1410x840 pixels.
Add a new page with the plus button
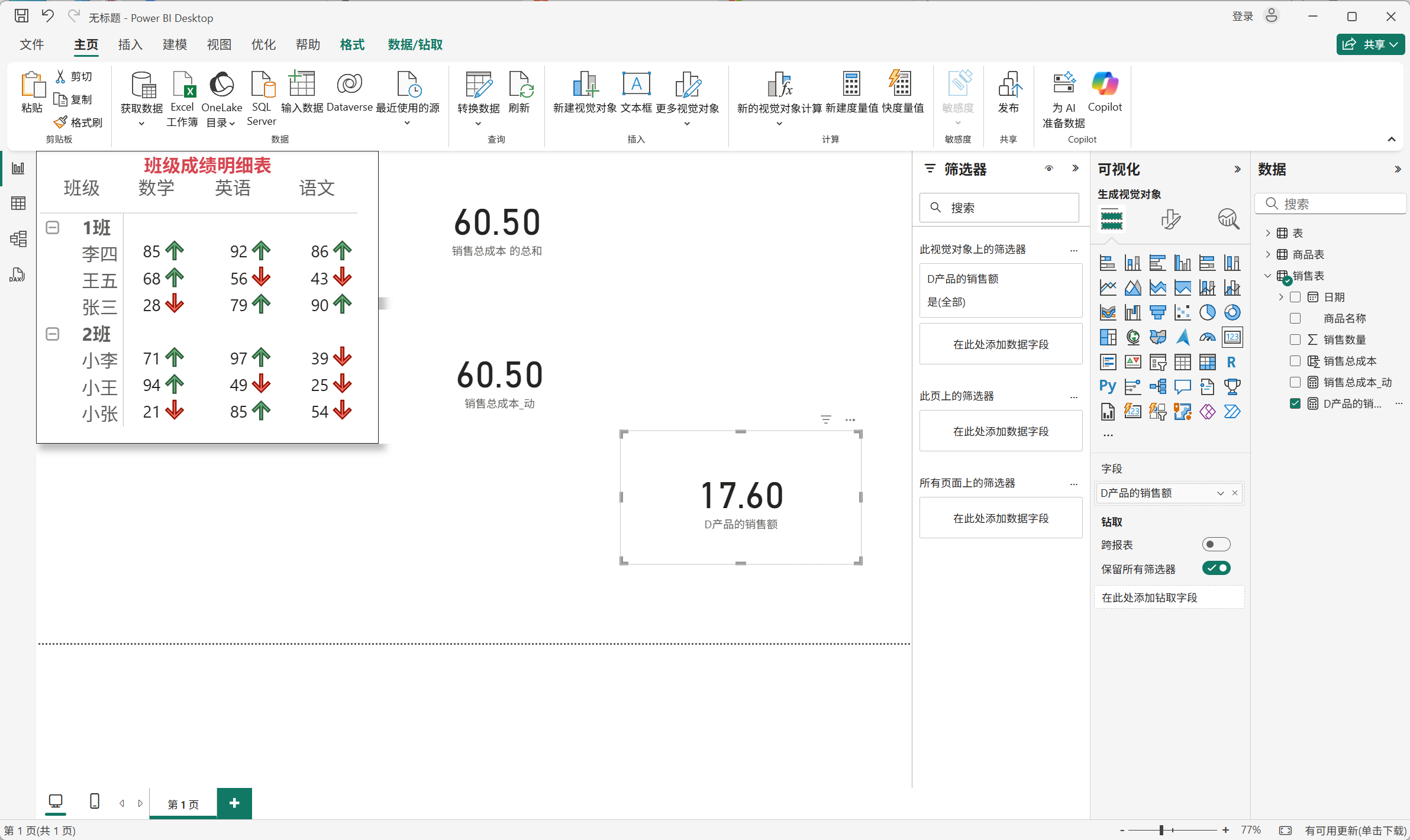pos(234,803)
